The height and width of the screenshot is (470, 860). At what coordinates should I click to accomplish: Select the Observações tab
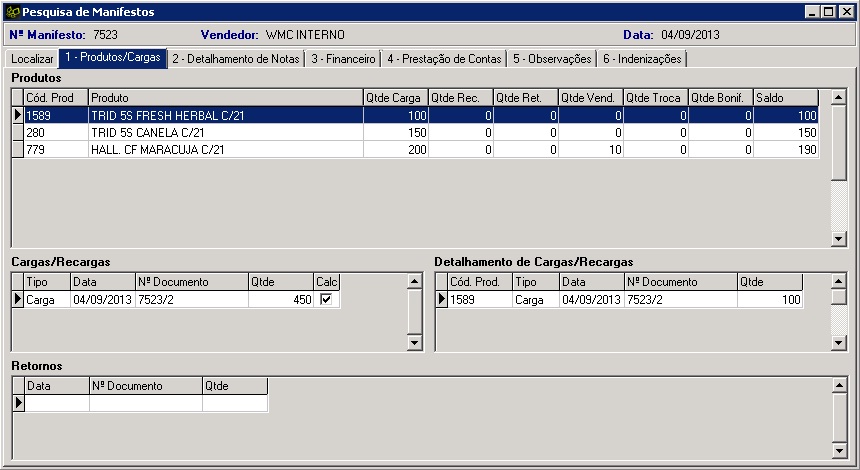552,59
